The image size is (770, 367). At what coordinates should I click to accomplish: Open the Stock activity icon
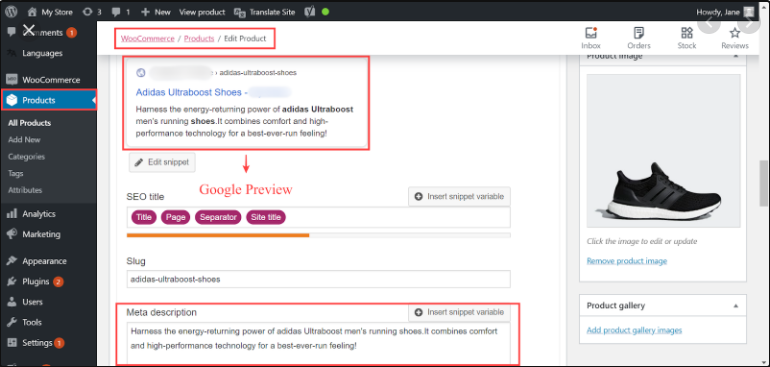(x=687, y=38)
